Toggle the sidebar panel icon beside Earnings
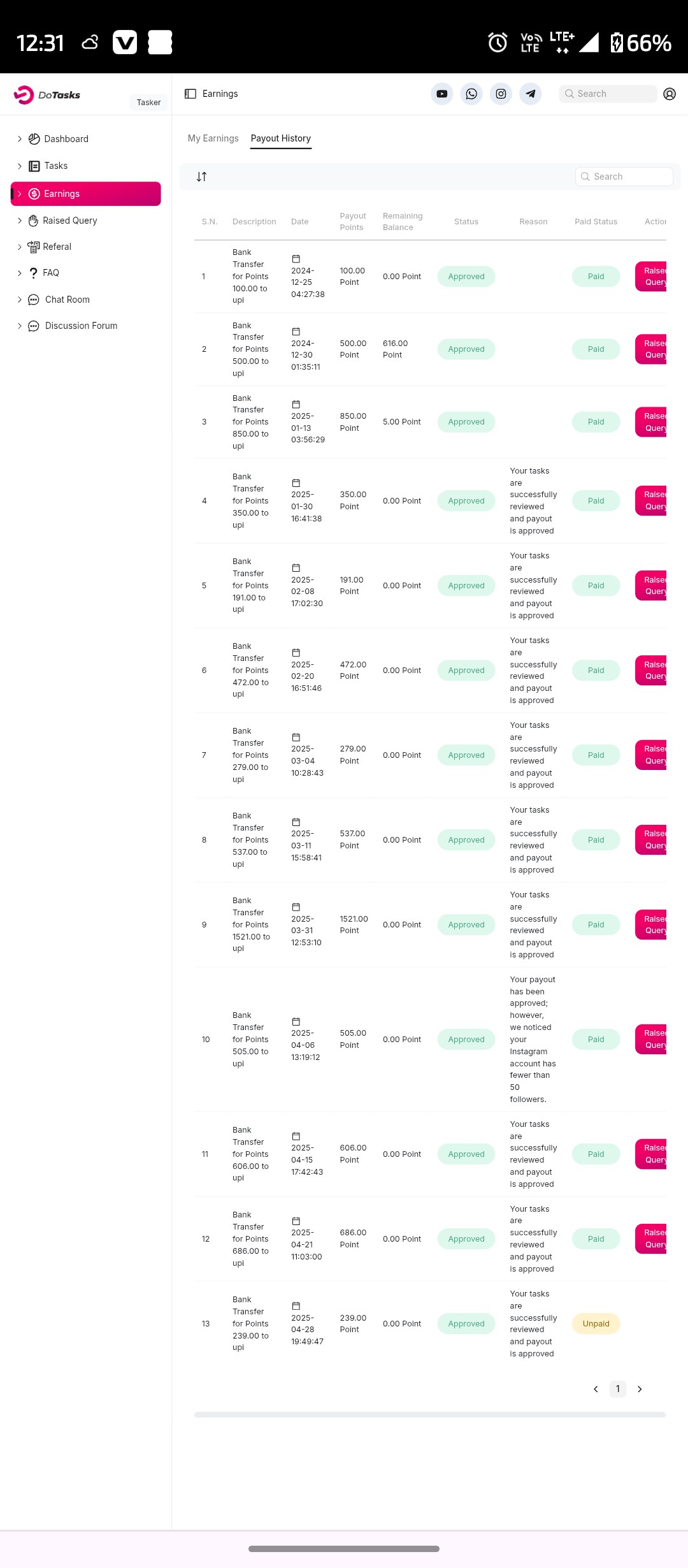Viewport: 688px width, 1568px height. click(190, 94)
